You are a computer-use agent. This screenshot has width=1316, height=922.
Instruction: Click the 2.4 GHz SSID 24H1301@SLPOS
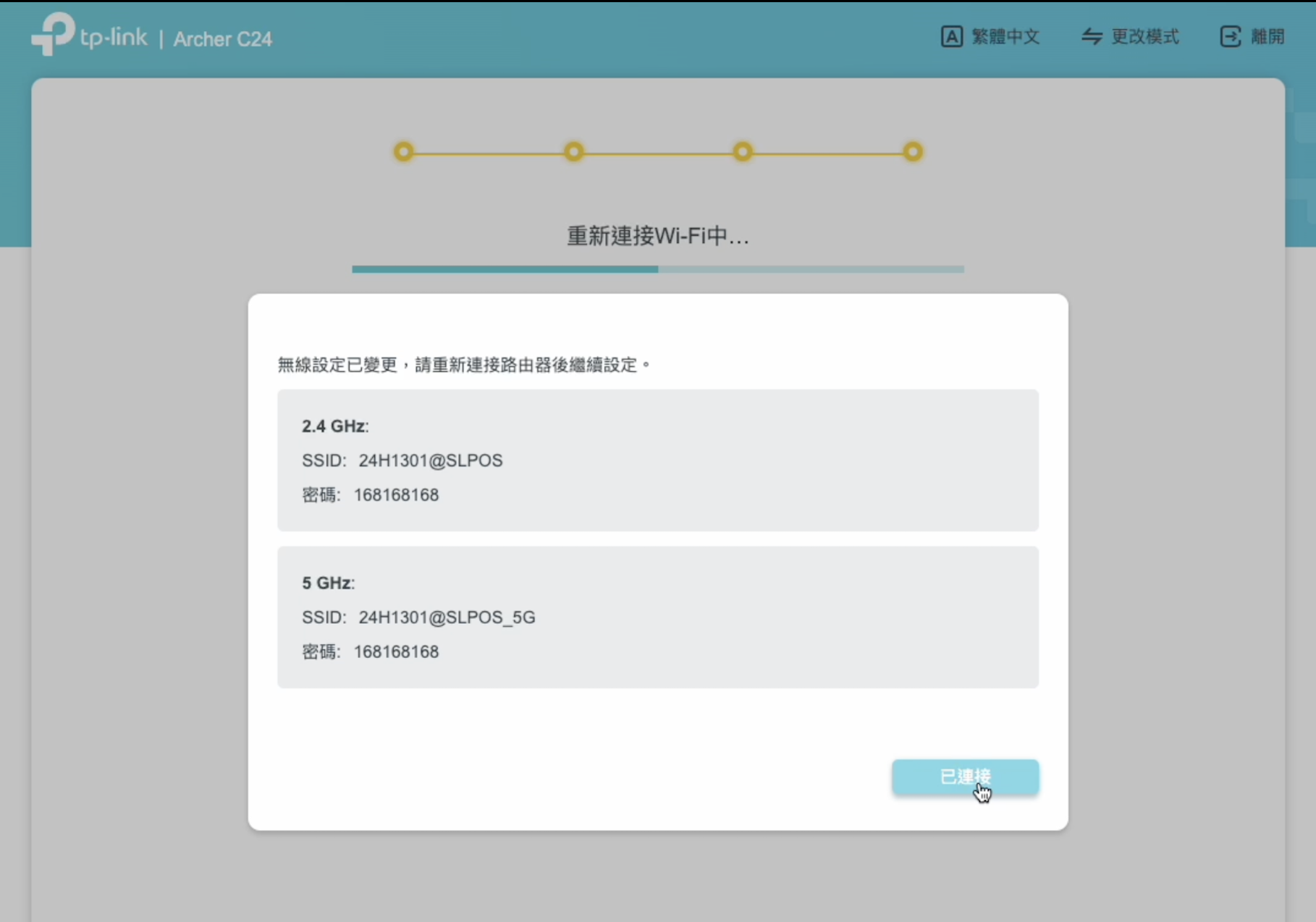tap(430, 460)
